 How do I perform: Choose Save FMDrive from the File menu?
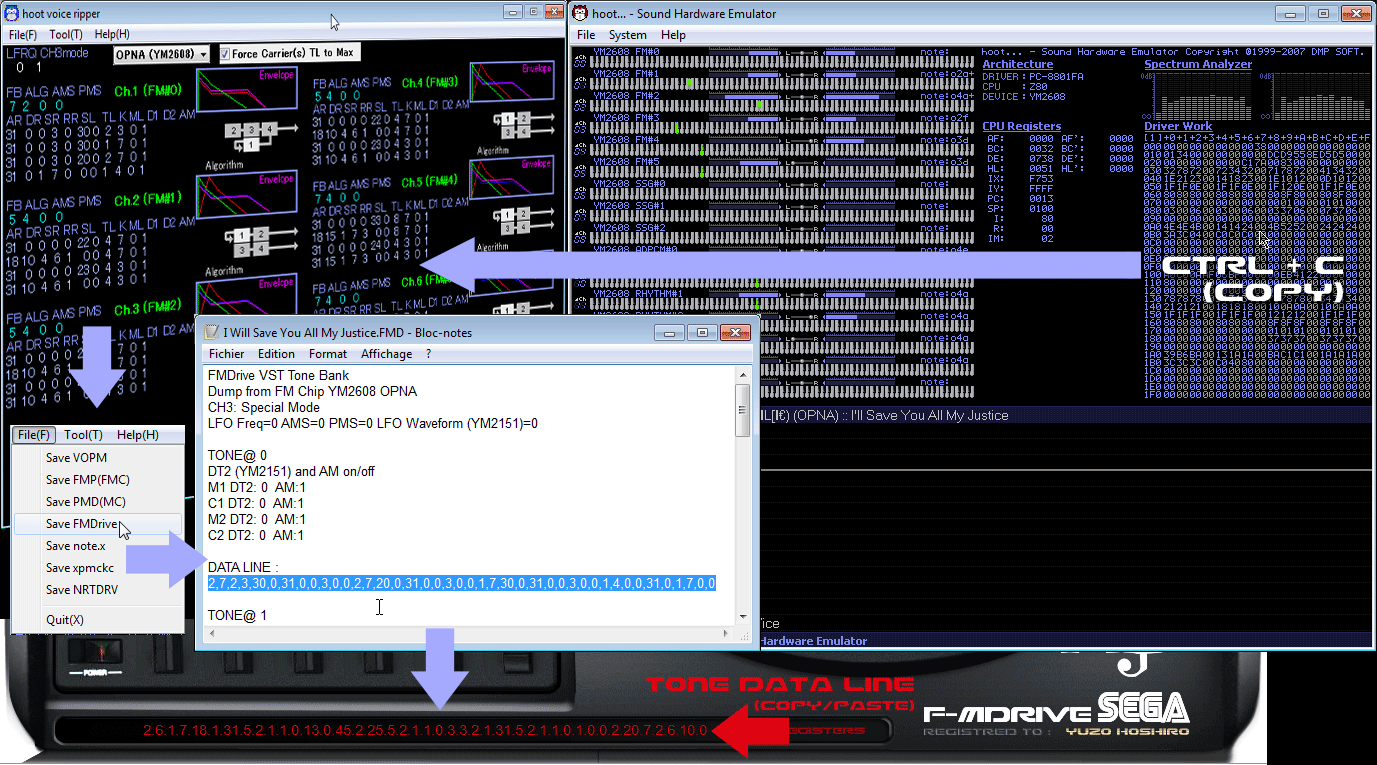tap(82, 524)
